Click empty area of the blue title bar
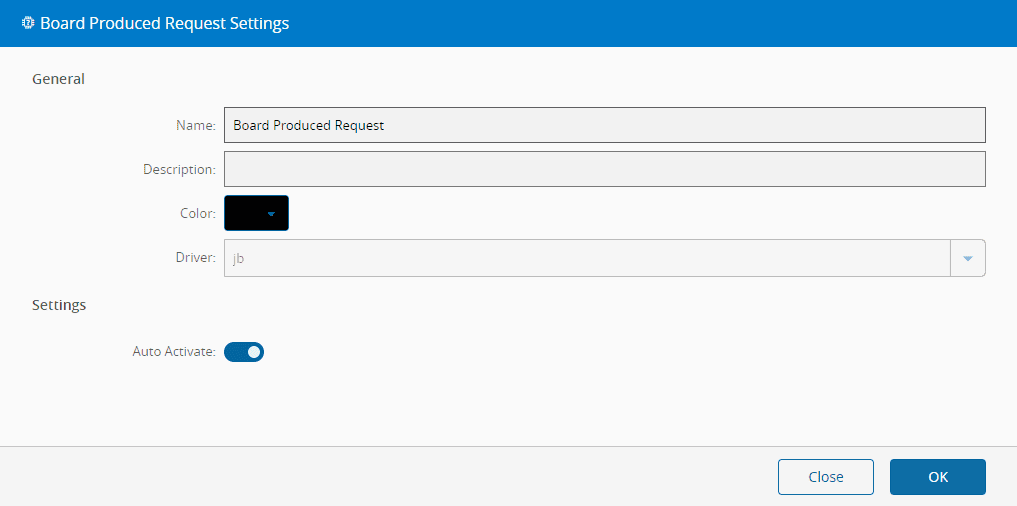The image size is (1017, 506). (650, 23)
